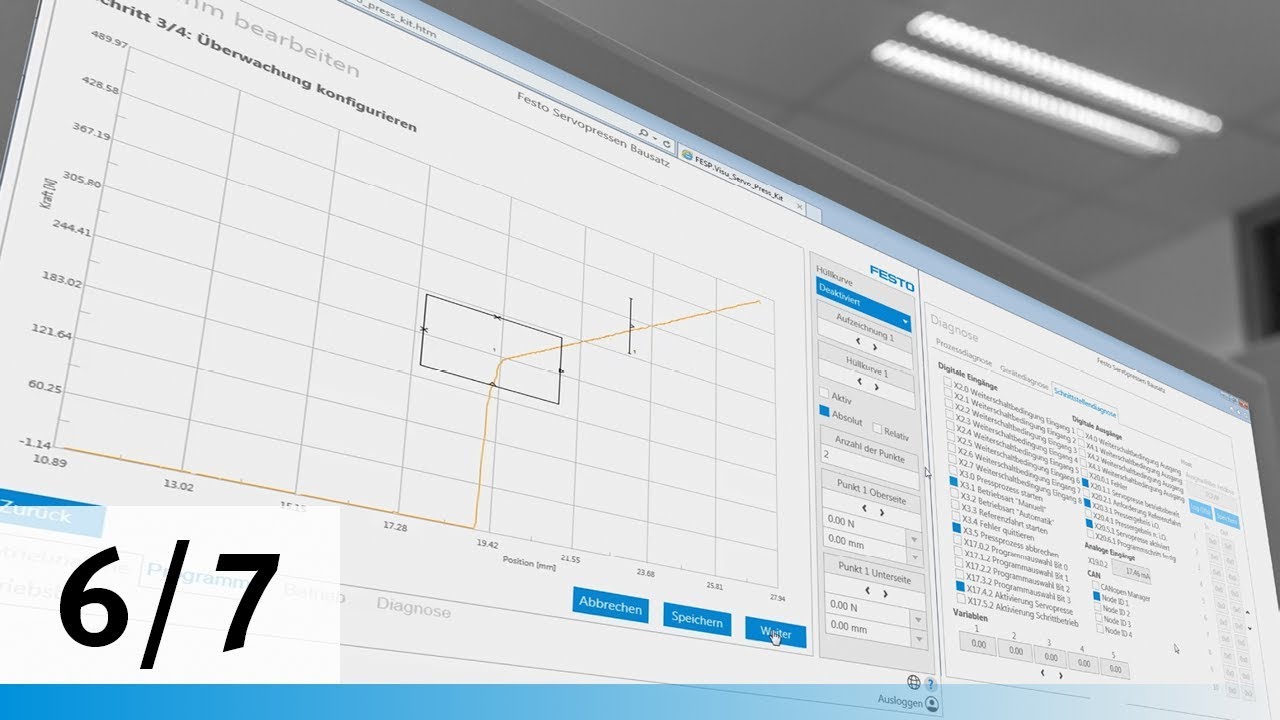Enable the Aktiv checkbox
This screenshot has height=720, width=1280.
825,392
